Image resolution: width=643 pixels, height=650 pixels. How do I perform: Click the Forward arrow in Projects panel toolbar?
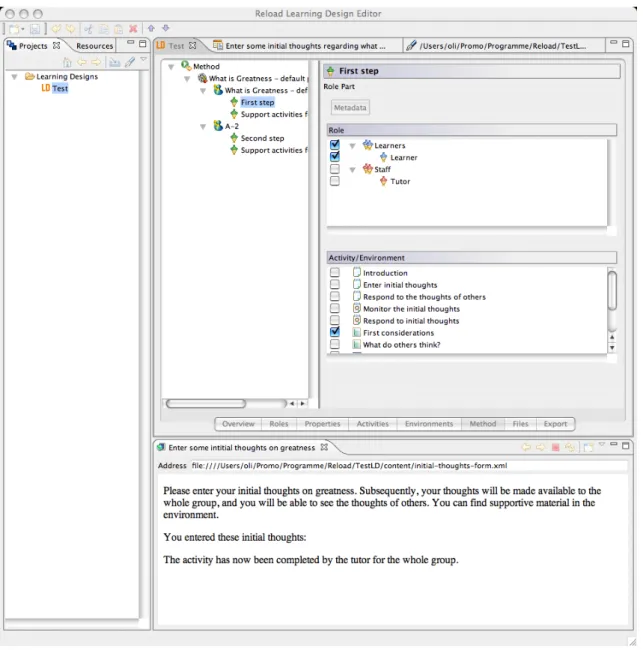point(96,62)
